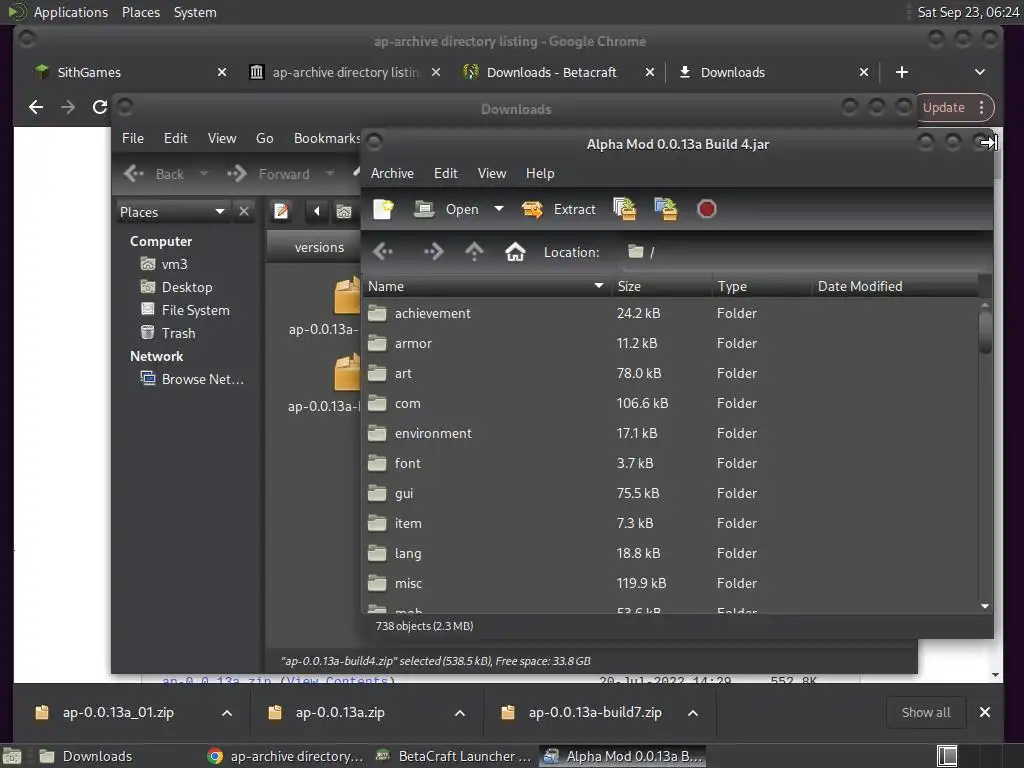Open the Places system menu
This screenshot has height=768, width=1024.
pyautogui.click(x=140, y=12)
